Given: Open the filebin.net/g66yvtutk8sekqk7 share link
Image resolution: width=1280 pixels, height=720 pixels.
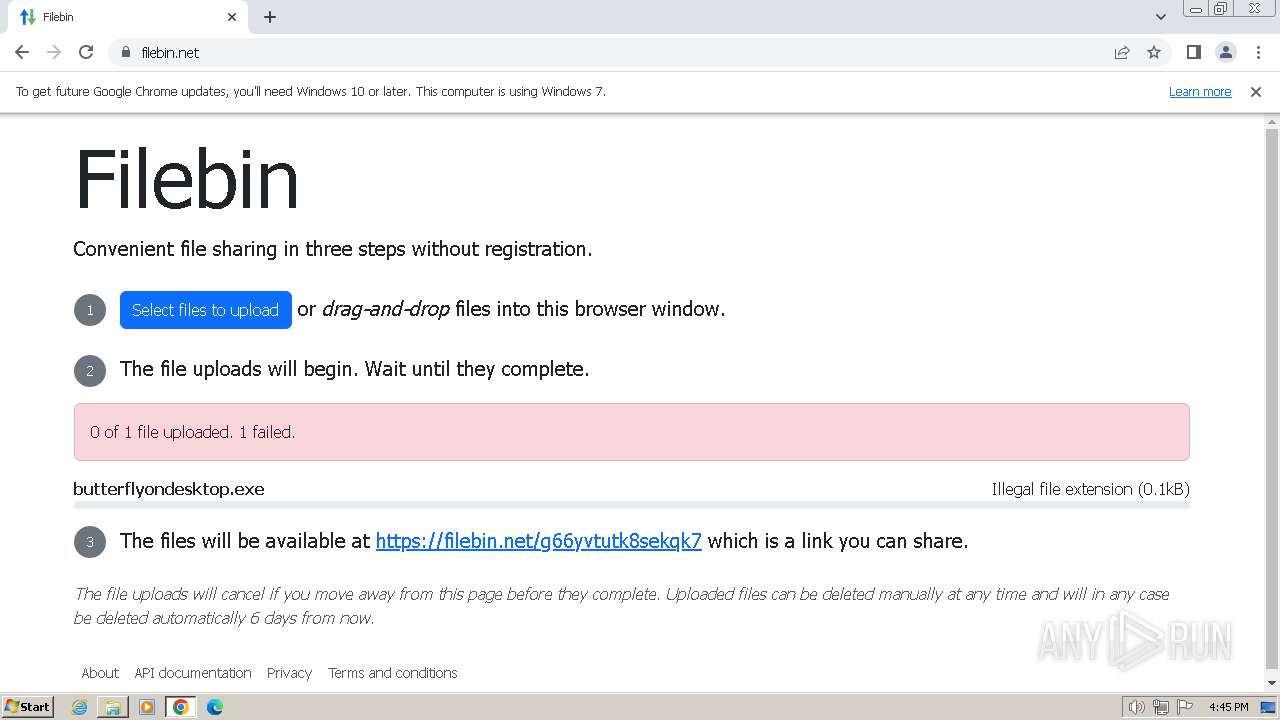Looking at the screenshot, I should click(538, 541).
